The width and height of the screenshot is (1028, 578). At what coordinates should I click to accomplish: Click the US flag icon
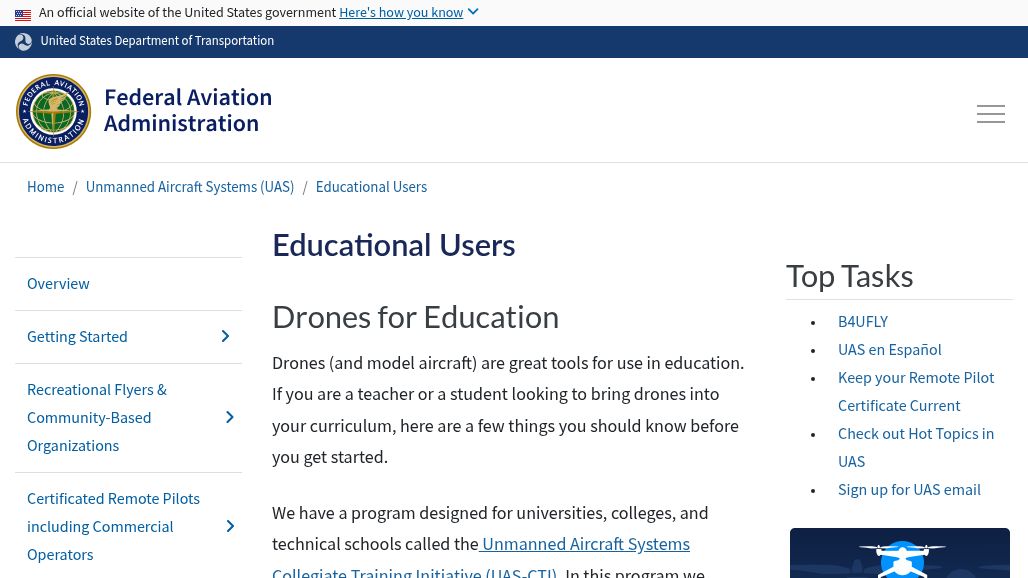23,14
